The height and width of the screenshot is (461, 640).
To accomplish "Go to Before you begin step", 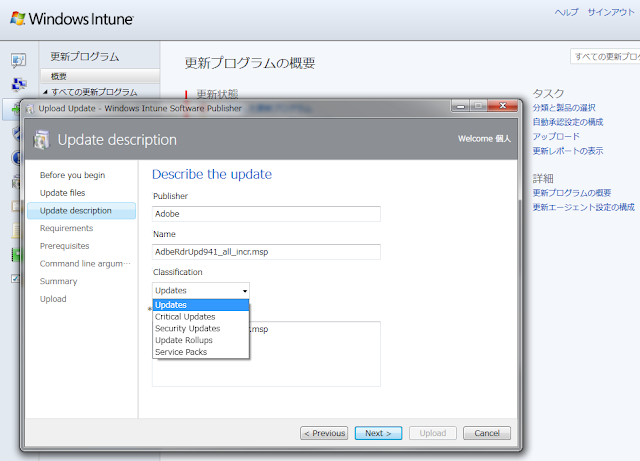I will click(x=72, y=175).
